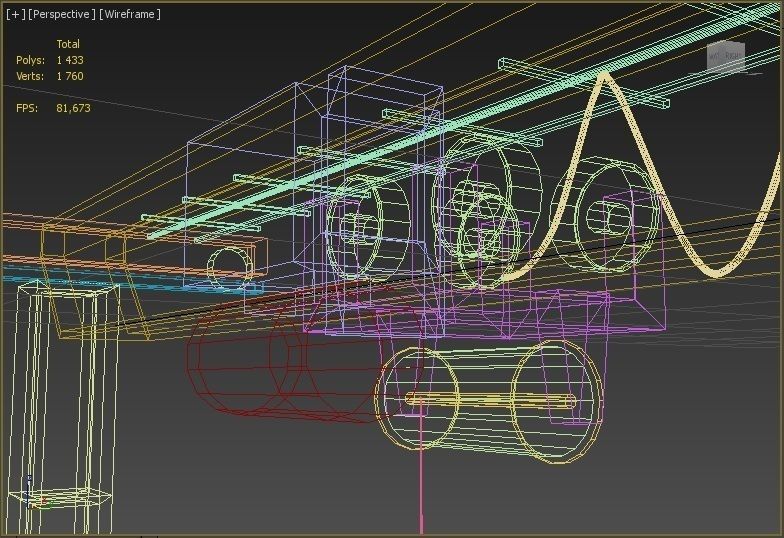
Task: Open the [+] viewport general menu
Action: pyautogui.click(x=16, y=14)
